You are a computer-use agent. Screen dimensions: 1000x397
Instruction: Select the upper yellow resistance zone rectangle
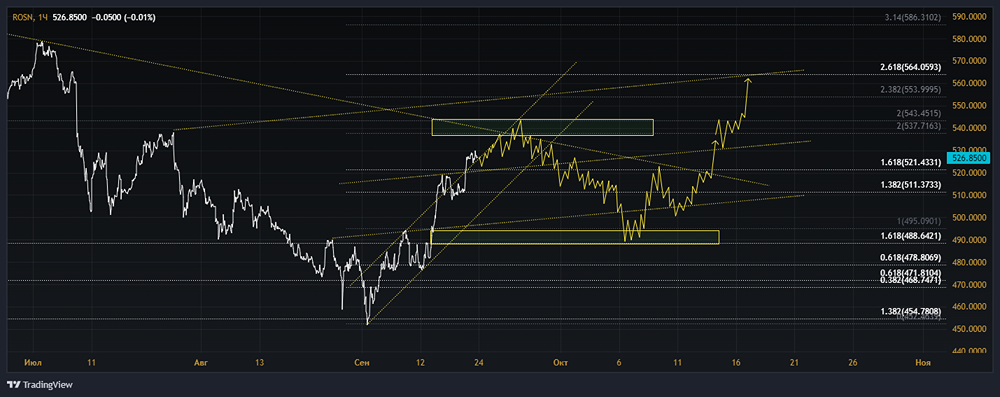pyautogui.click(x=543, y=127)
